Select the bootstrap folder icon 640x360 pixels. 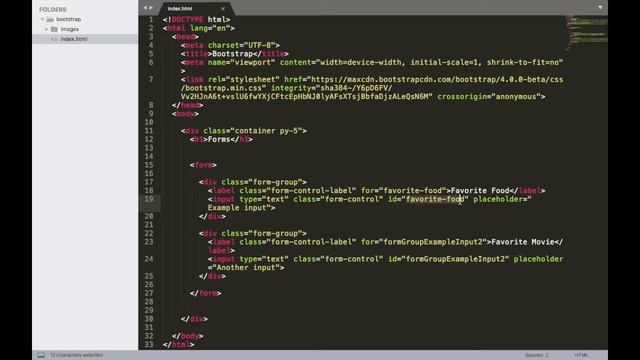point(50,19)
